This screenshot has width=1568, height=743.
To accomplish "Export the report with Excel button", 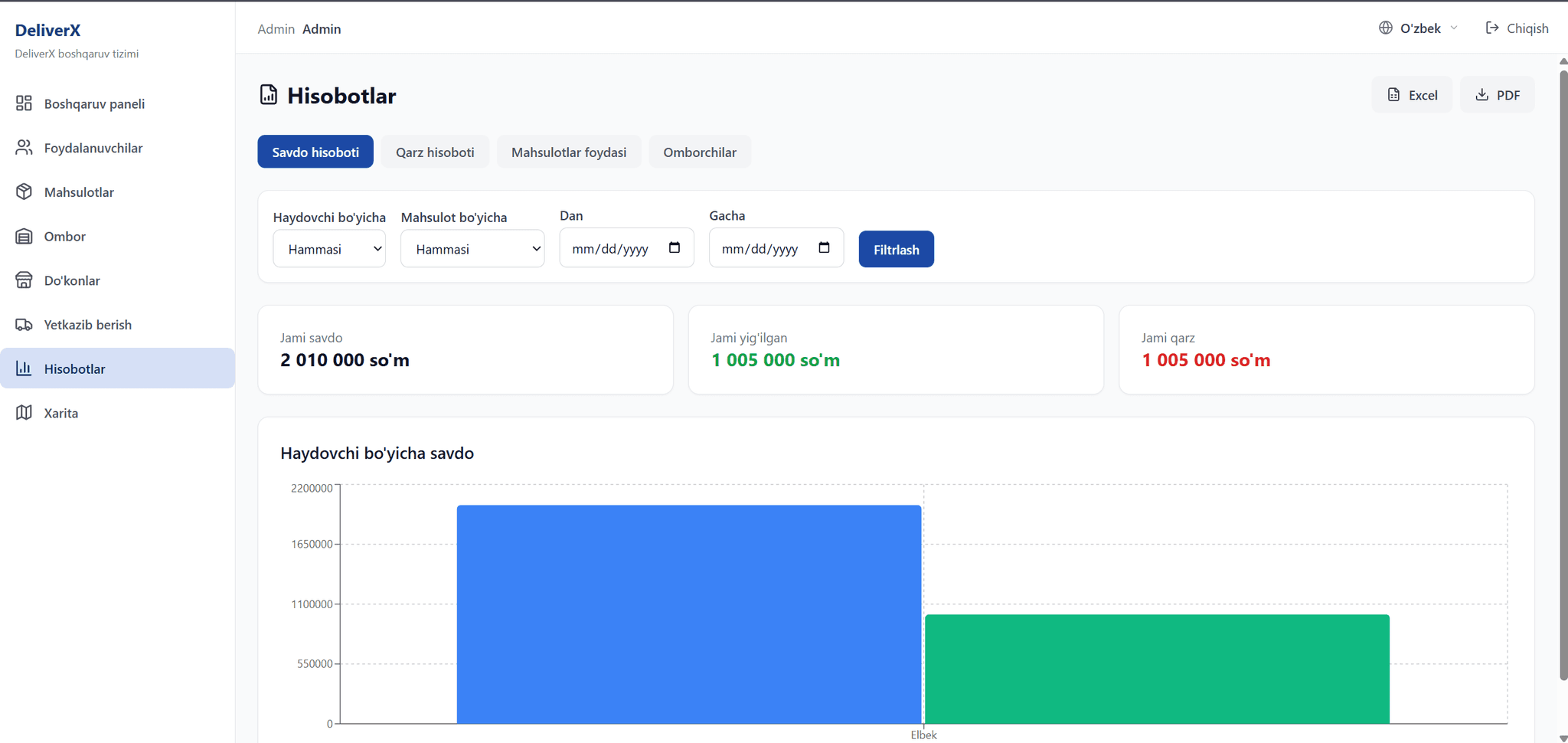I will [x=1412, y=95].
